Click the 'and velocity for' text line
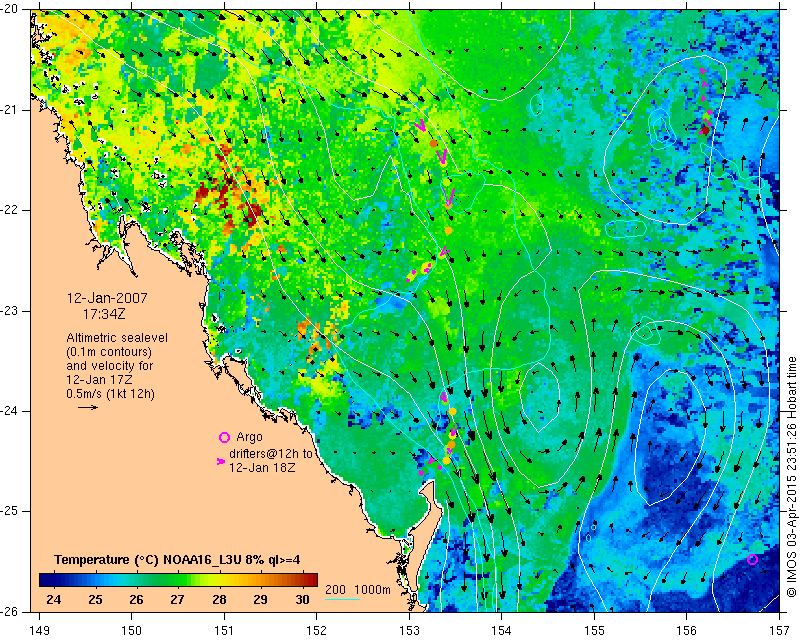 click(x=109, y=366)
